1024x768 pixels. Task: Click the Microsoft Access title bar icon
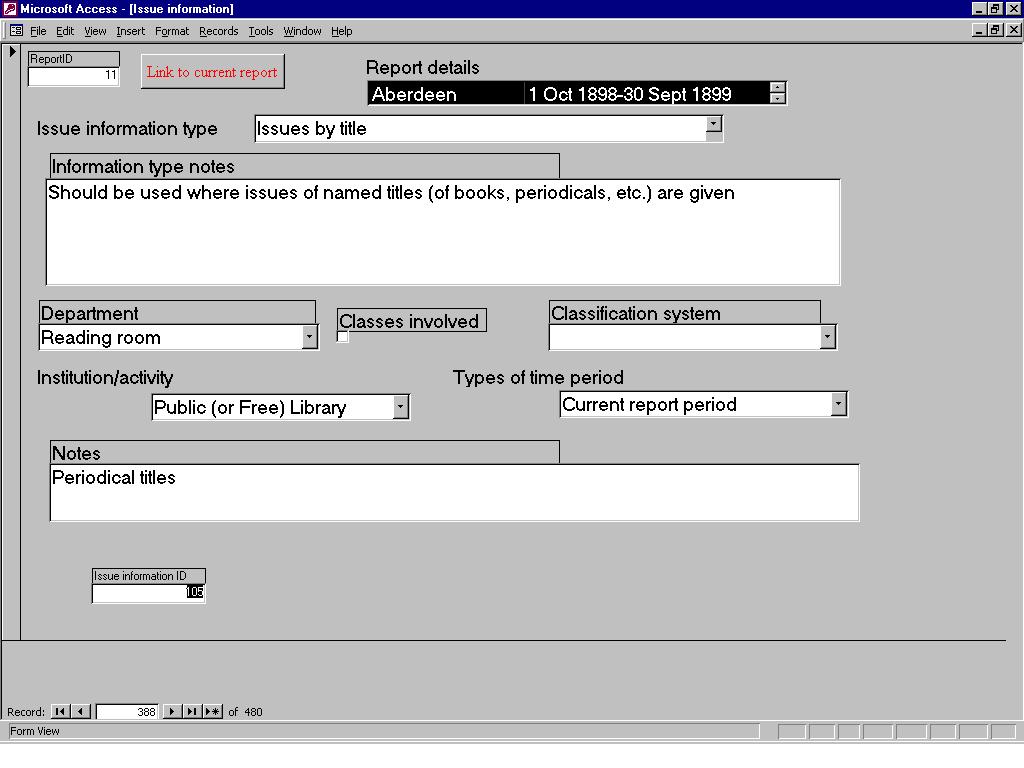coord(9,8)
